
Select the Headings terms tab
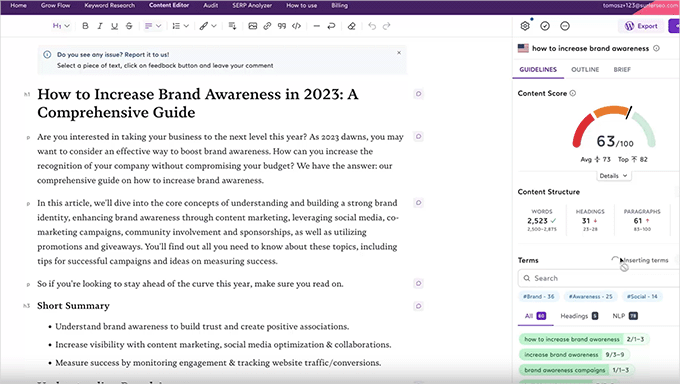(x=579, y=316)
